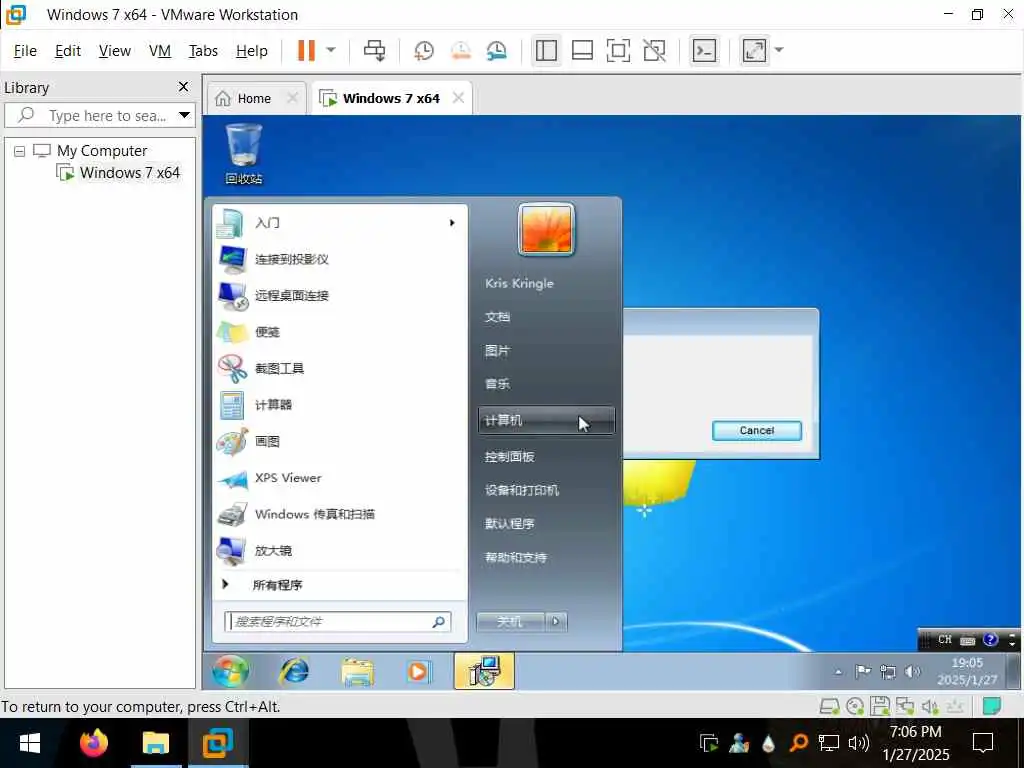This screenshot has width=1024, height=768.
Task: Click guest volume tray icon
Action: (912, 671)
